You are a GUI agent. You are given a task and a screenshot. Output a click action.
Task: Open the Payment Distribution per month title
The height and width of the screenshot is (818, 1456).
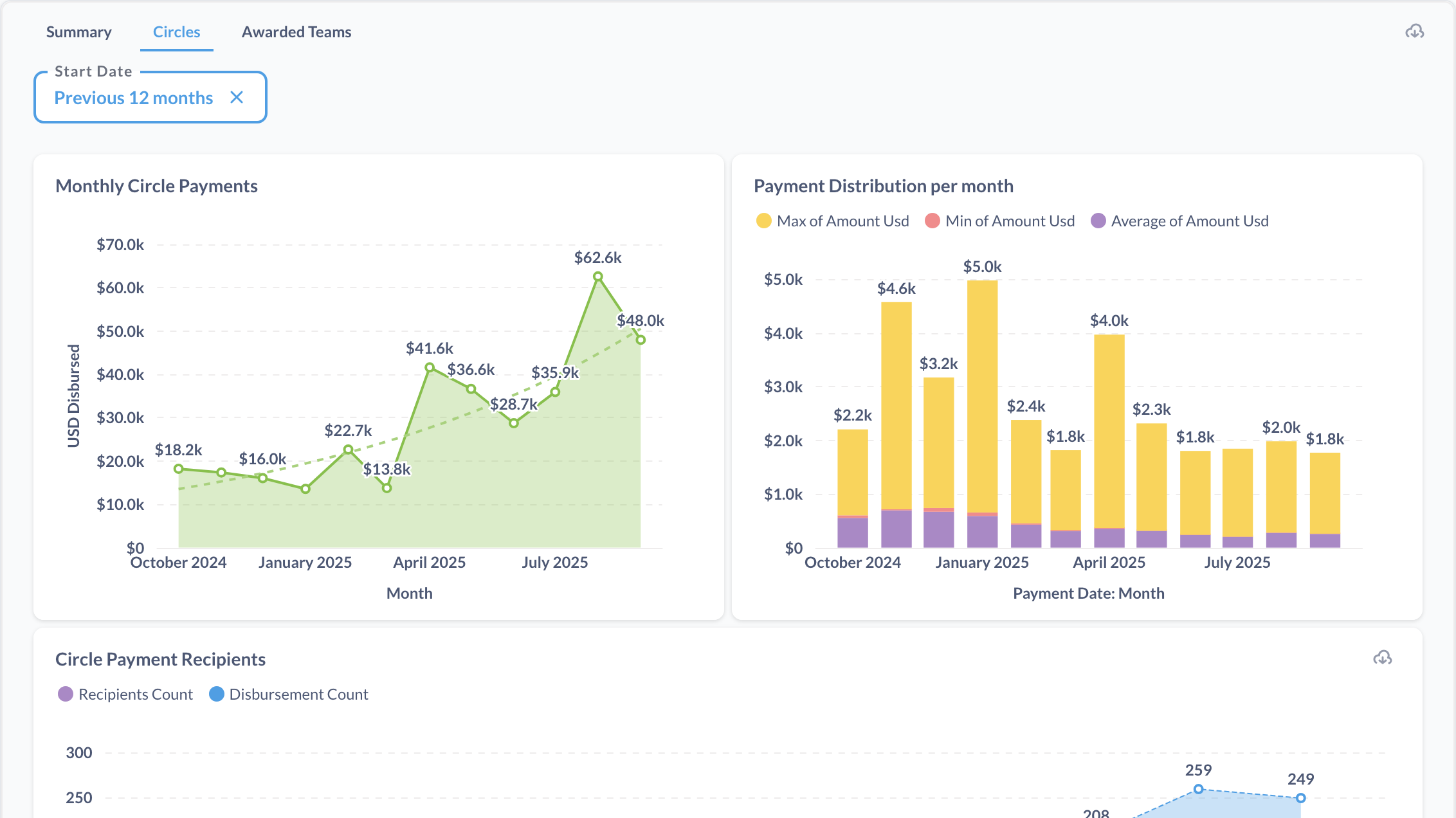pos(884,186)
